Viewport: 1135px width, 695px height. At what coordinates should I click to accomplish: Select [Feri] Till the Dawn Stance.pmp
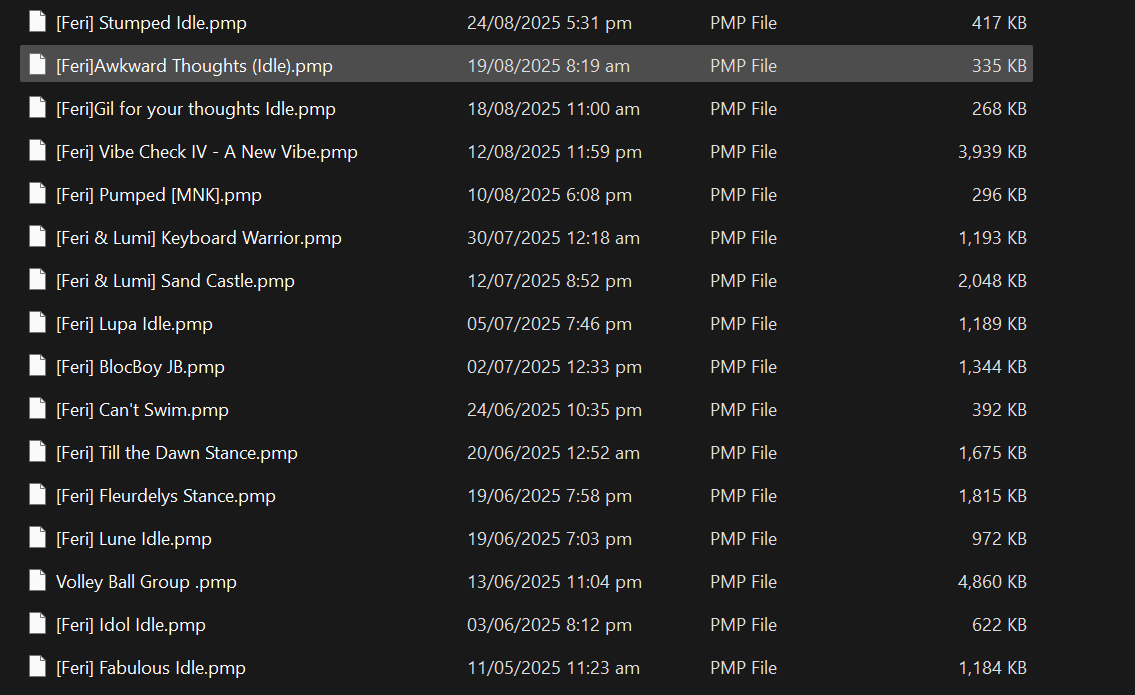point(177,453)
